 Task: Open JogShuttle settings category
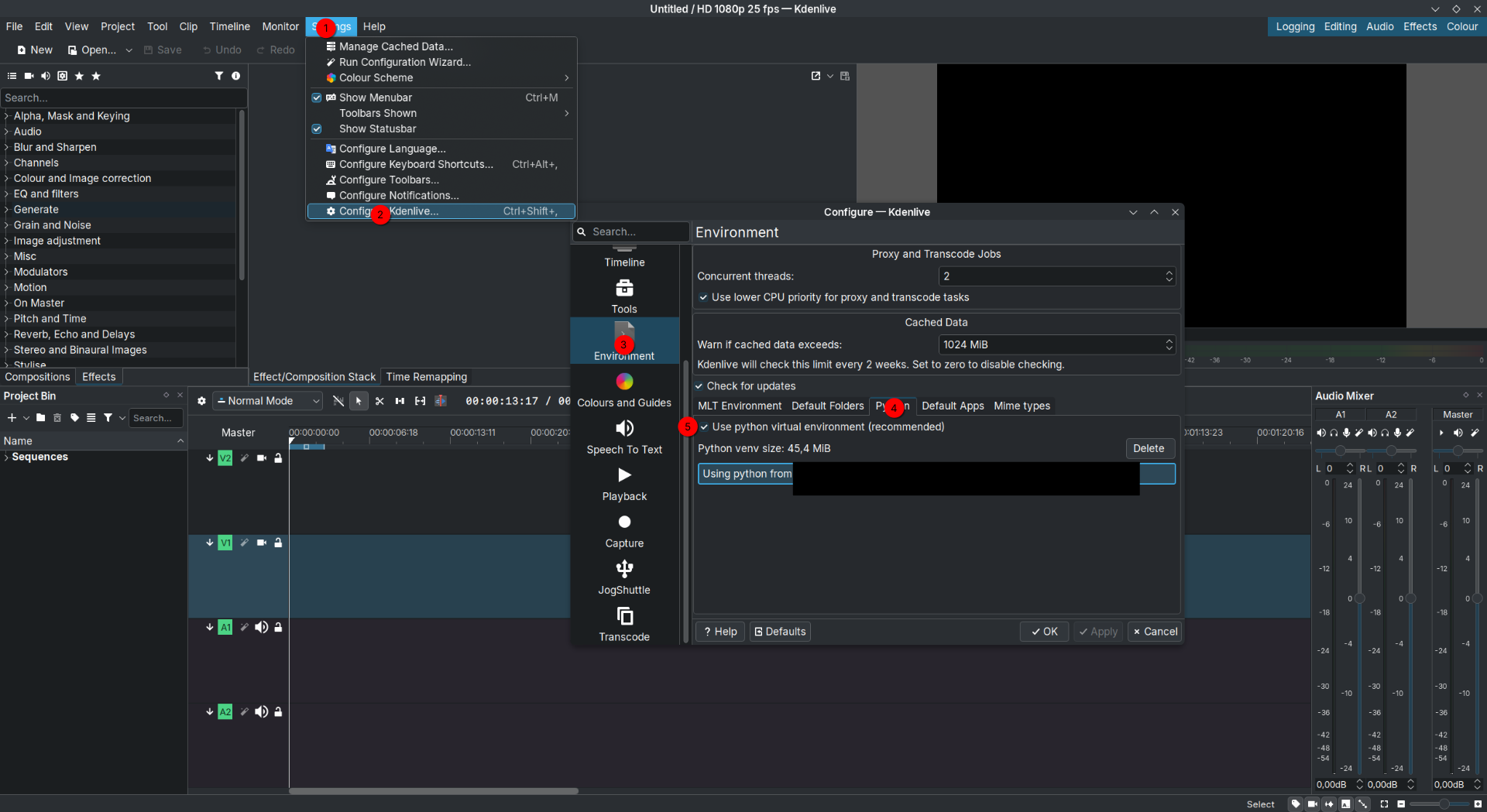624,578
